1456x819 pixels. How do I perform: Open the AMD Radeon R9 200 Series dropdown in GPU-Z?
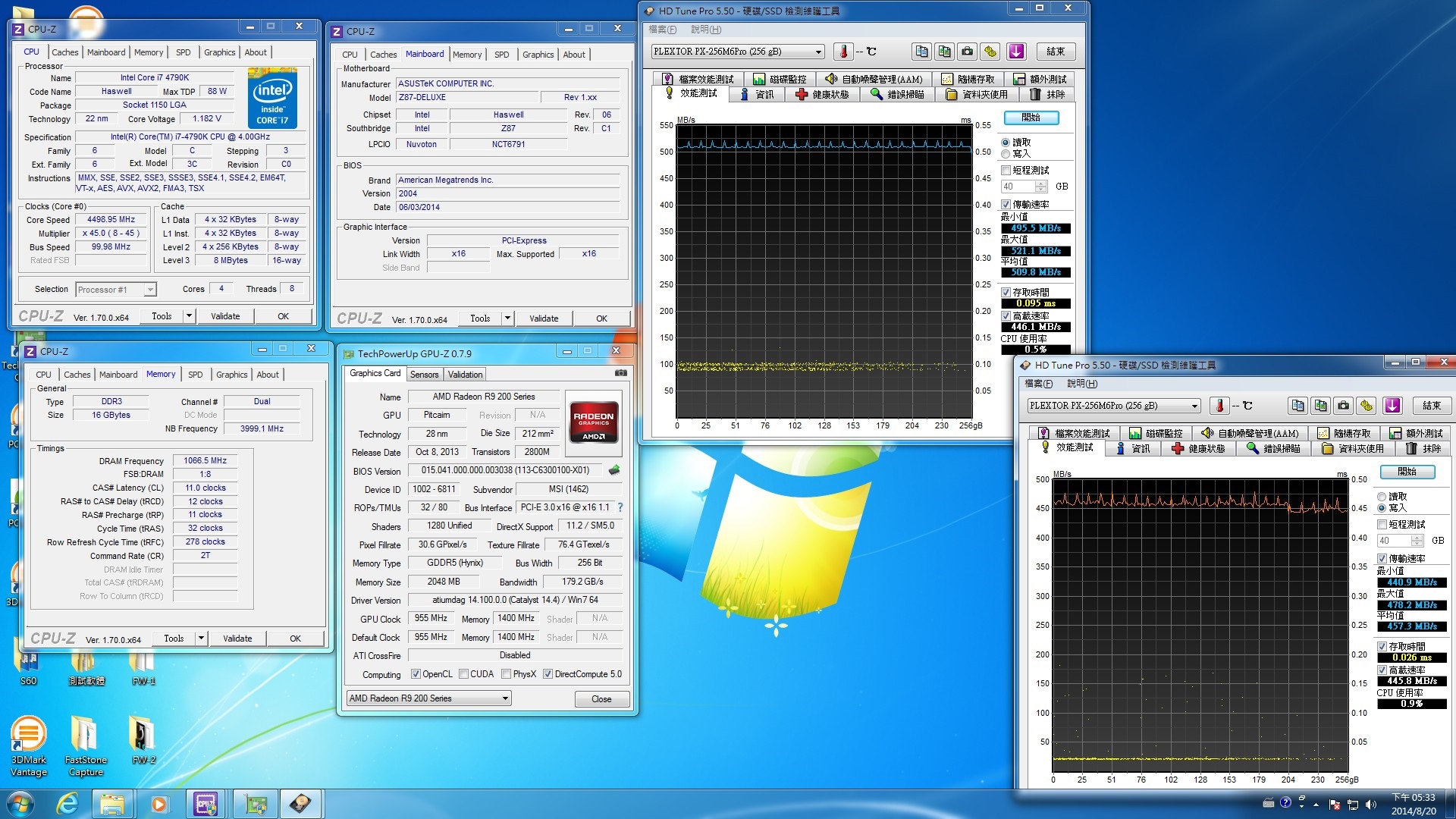(506, 698)
